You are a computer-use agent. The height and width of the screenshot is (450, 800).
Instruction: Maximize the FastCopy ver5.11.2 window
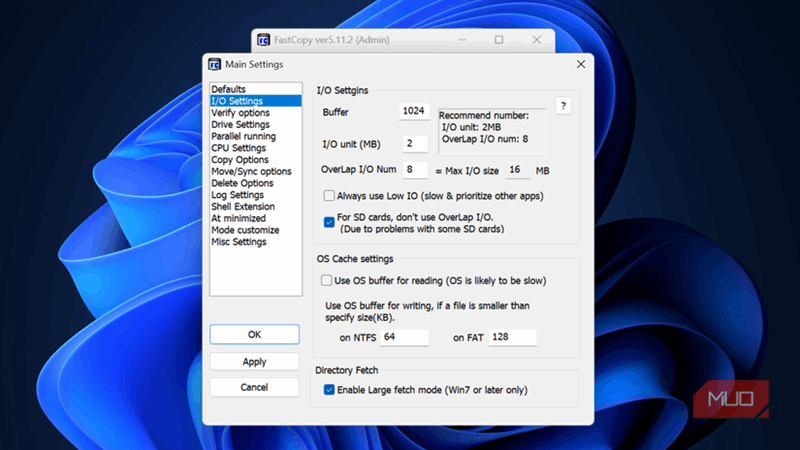coord(499,40)
